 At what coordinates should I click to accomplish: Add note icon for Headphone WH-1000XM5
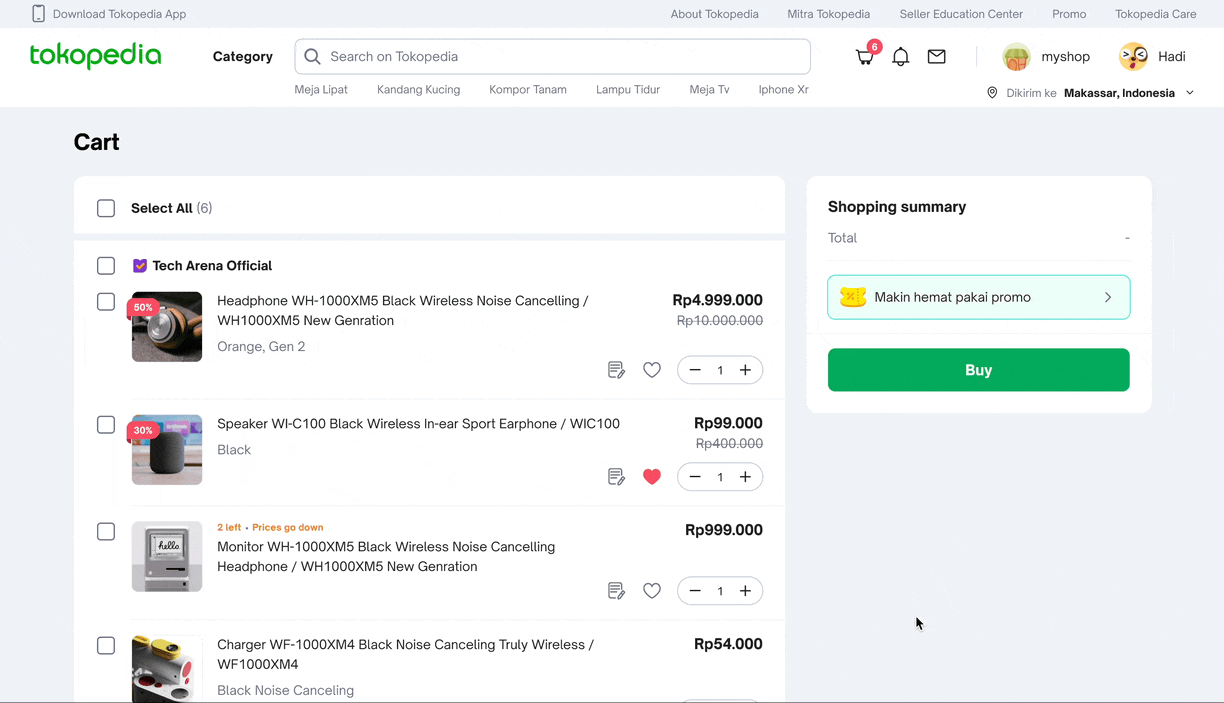click(x=617, y=370)
